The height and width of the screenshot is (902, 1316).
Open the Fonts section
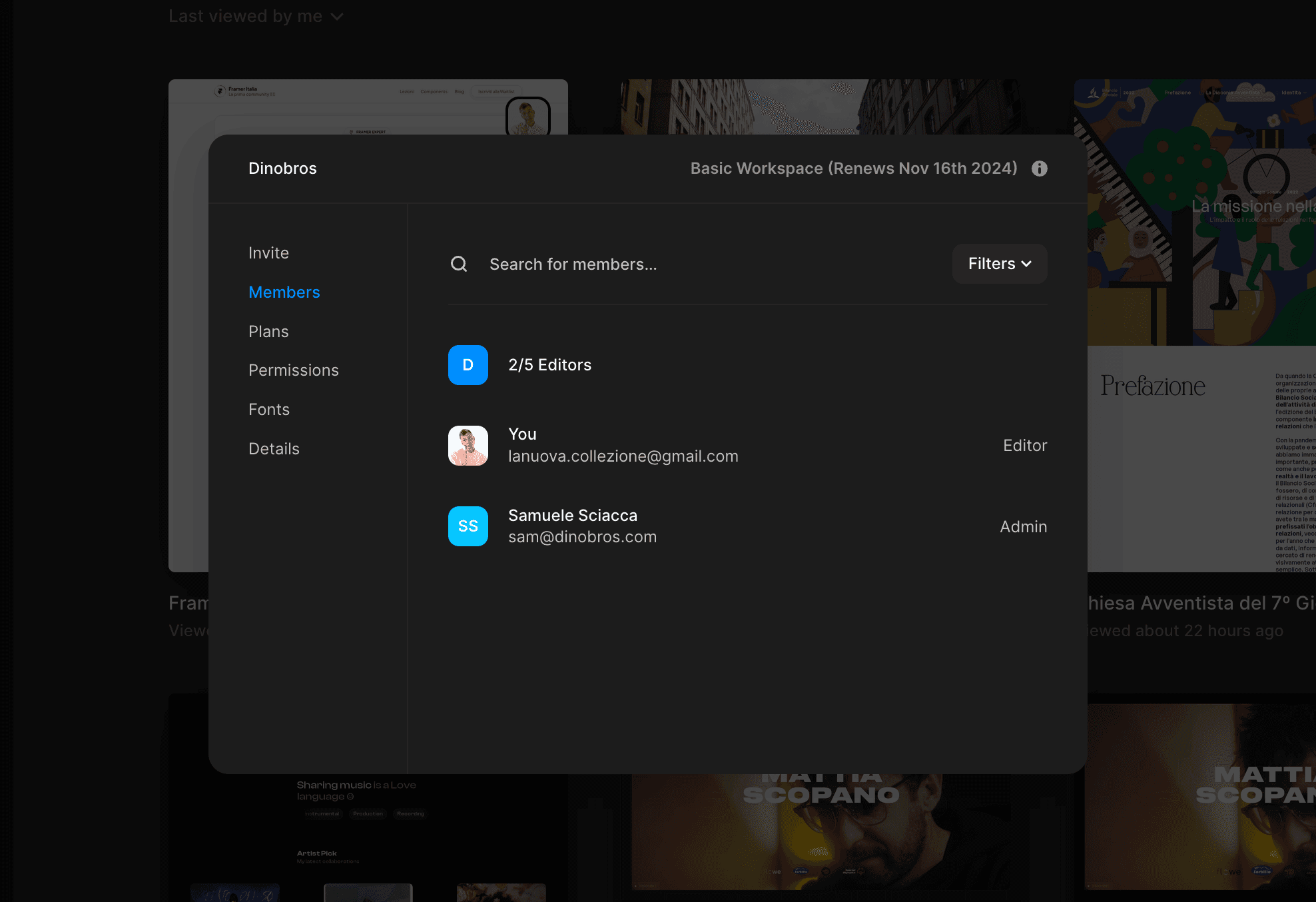pyautogui.click(x=269, y=410)
